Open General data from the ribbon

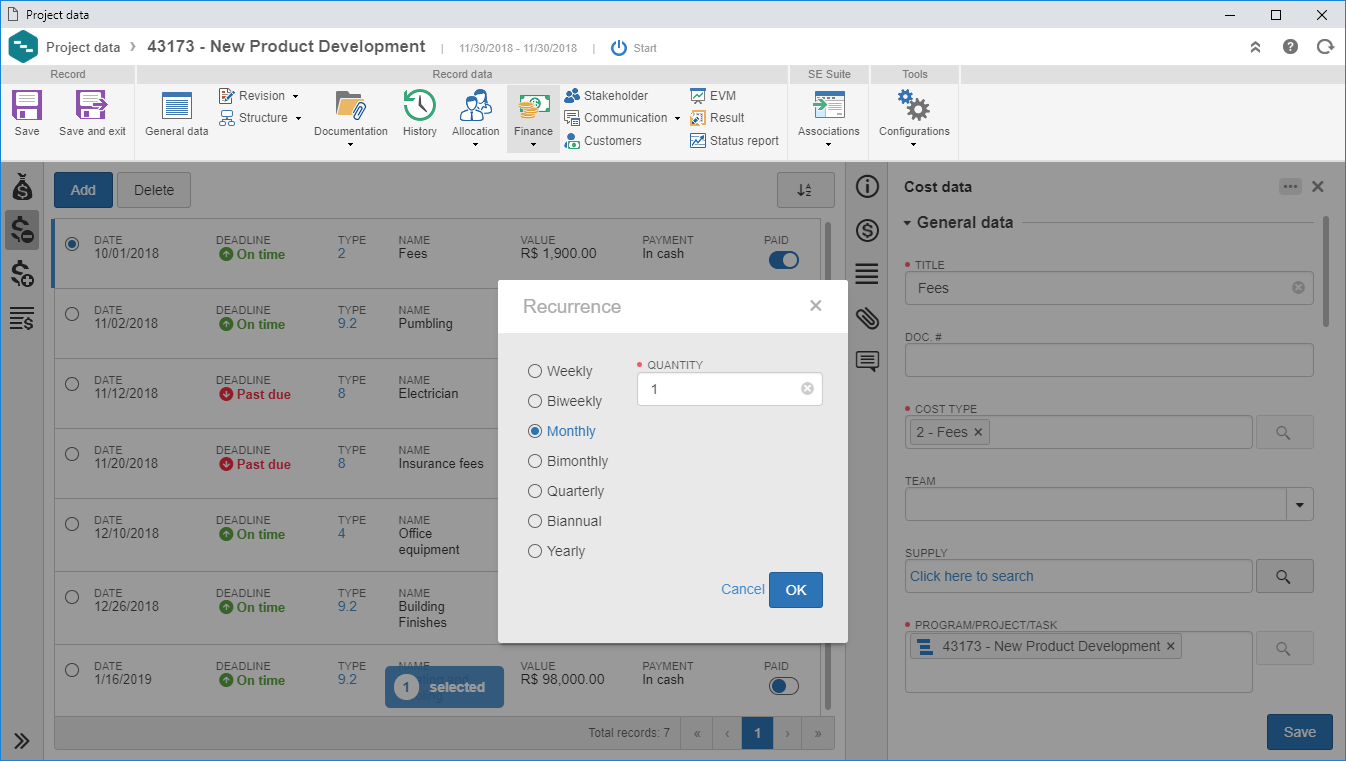point(176,105)
